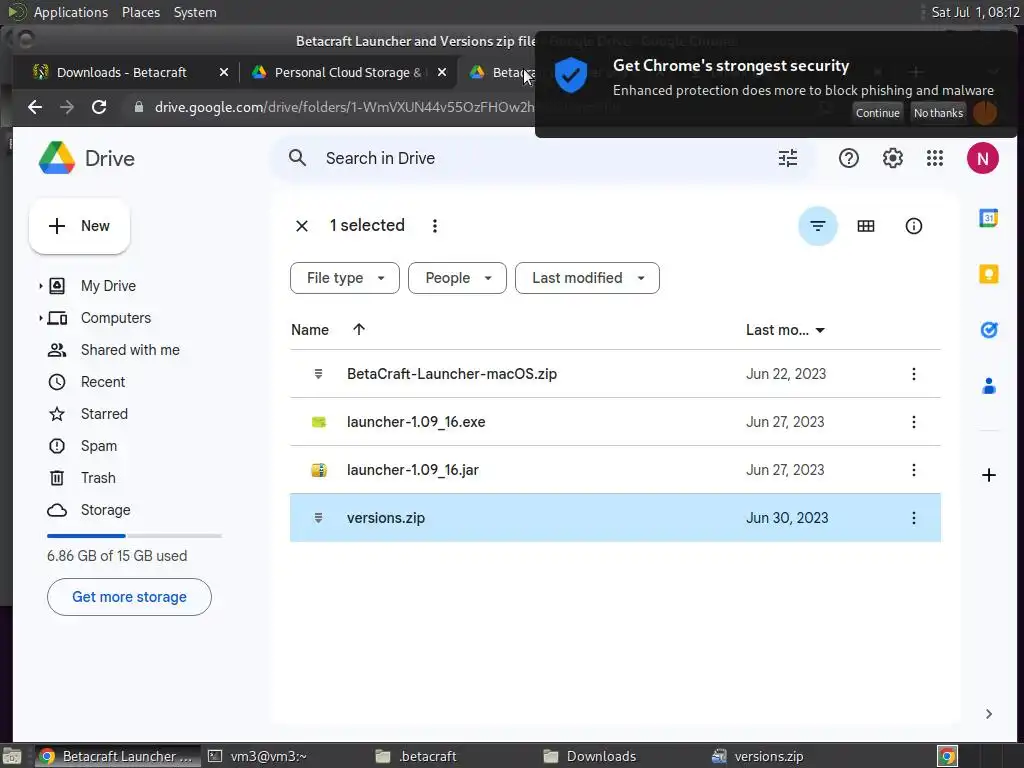The height and width of the screenshot is (768, 1024).
Task: Click the New button
Action: (79, 226)
